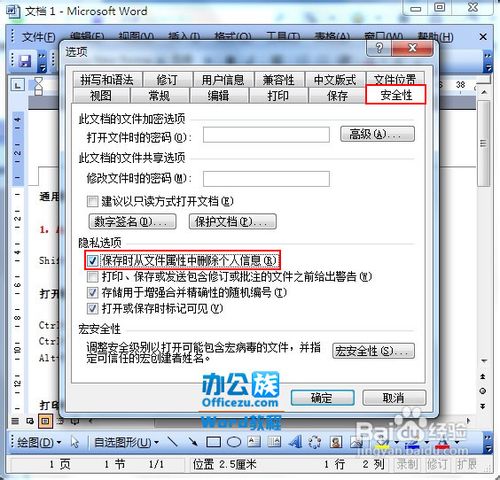Screen dimensions: 500x480
Task: Open fill color dropdown arrow
Action: click(x=397, y=442)
